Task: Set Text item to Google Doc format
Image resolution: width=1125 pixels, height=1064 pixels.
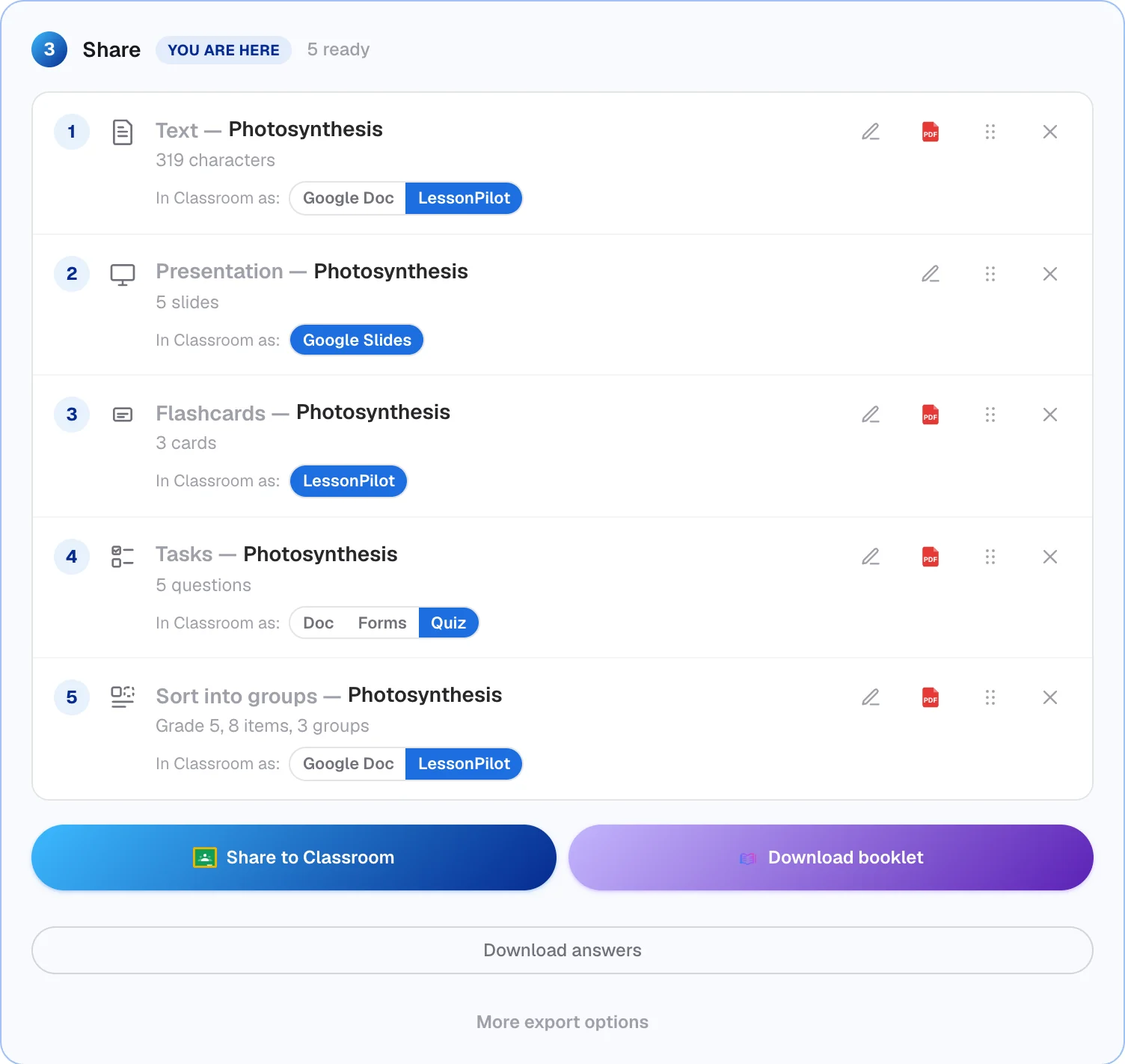Action: 348,198
